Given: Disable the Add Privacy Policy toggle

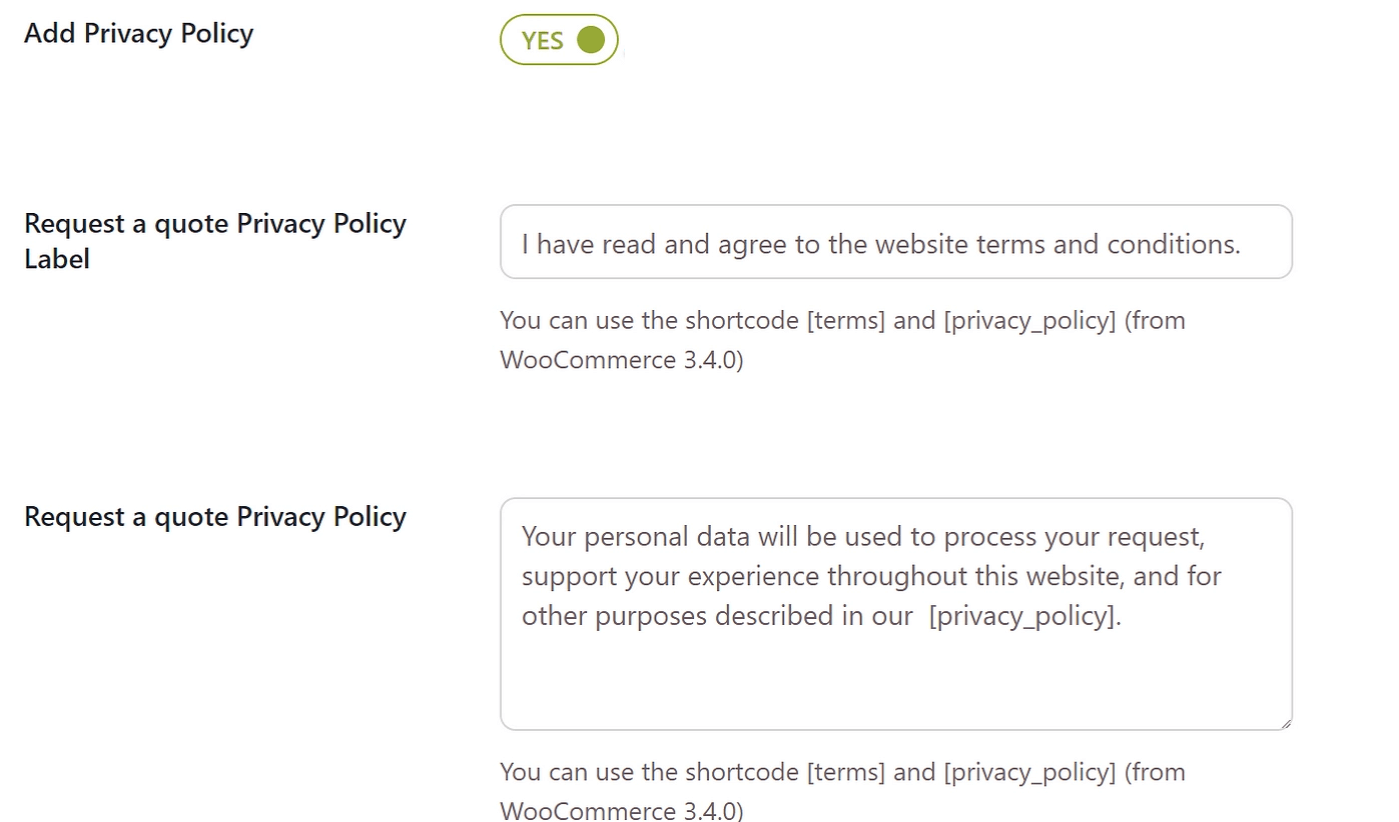Looking at the screenshot, I should pos(559,40).
